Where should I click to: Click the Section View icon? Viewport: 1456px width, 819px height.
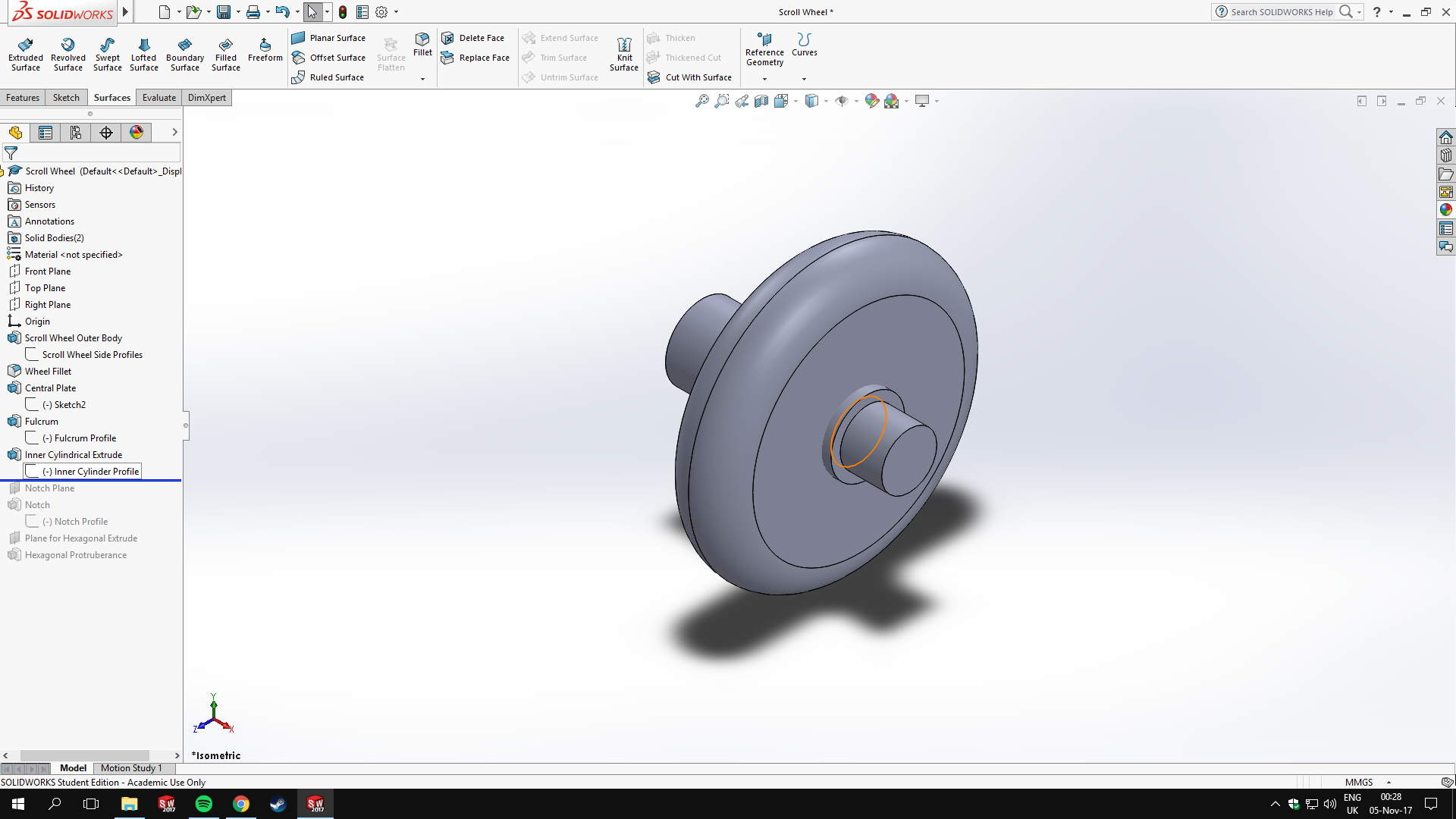tap(761, 101)
